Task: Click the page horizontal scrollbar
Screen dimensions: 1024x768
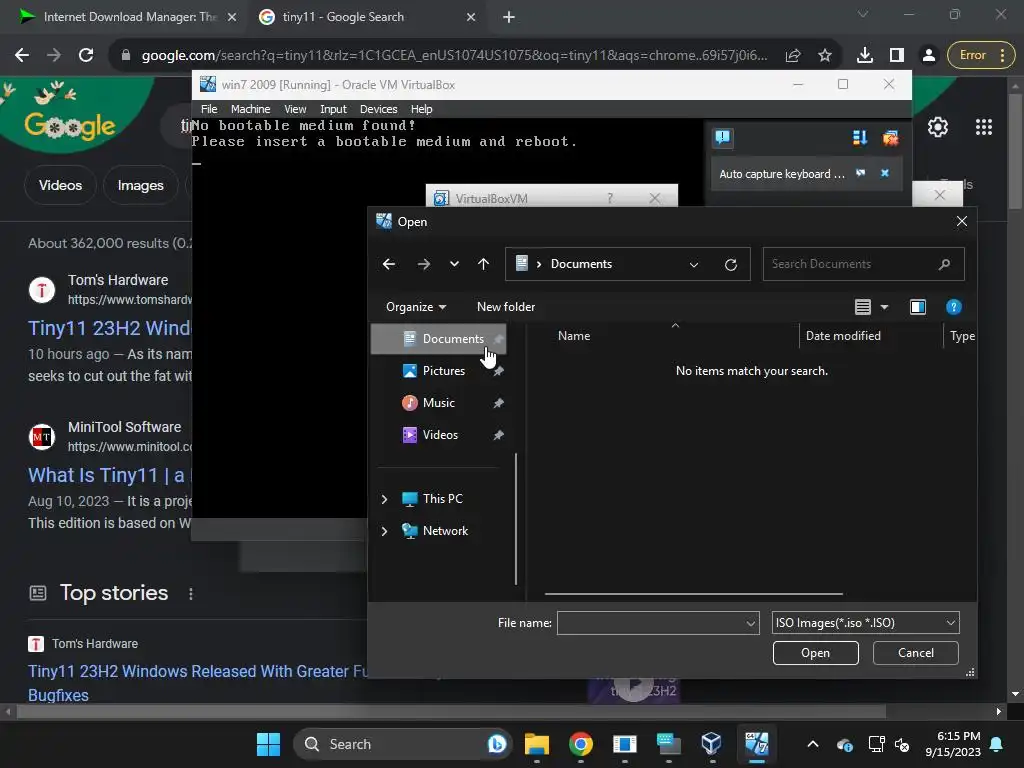Action: pyautogui.click(x=451, y=711)
